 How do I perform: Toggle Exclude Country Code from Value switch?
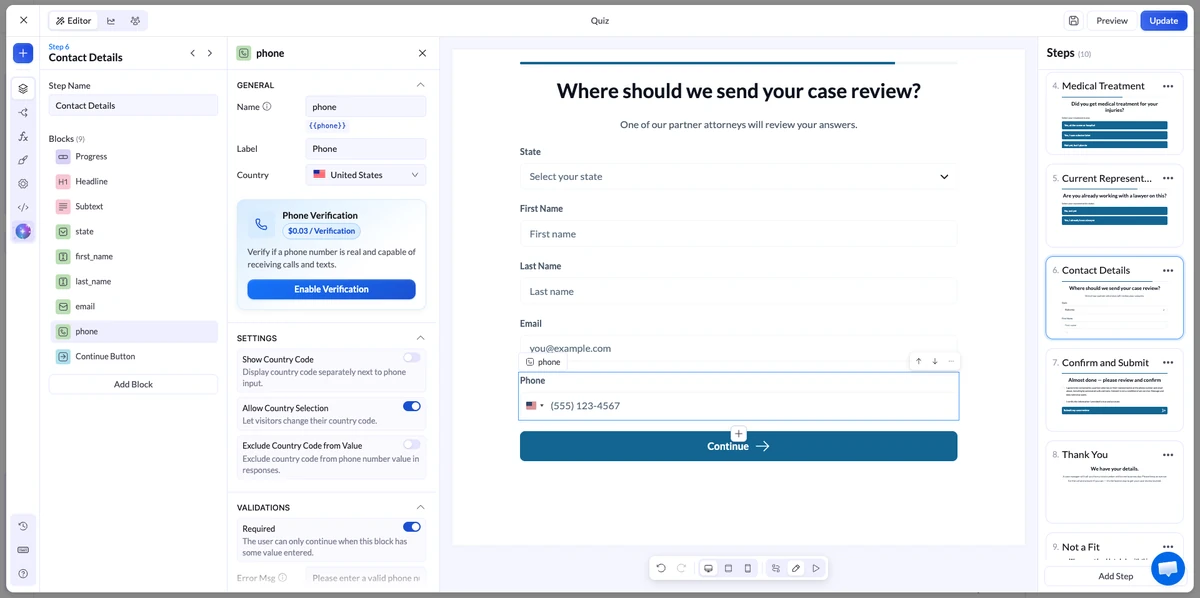(412, 444)
